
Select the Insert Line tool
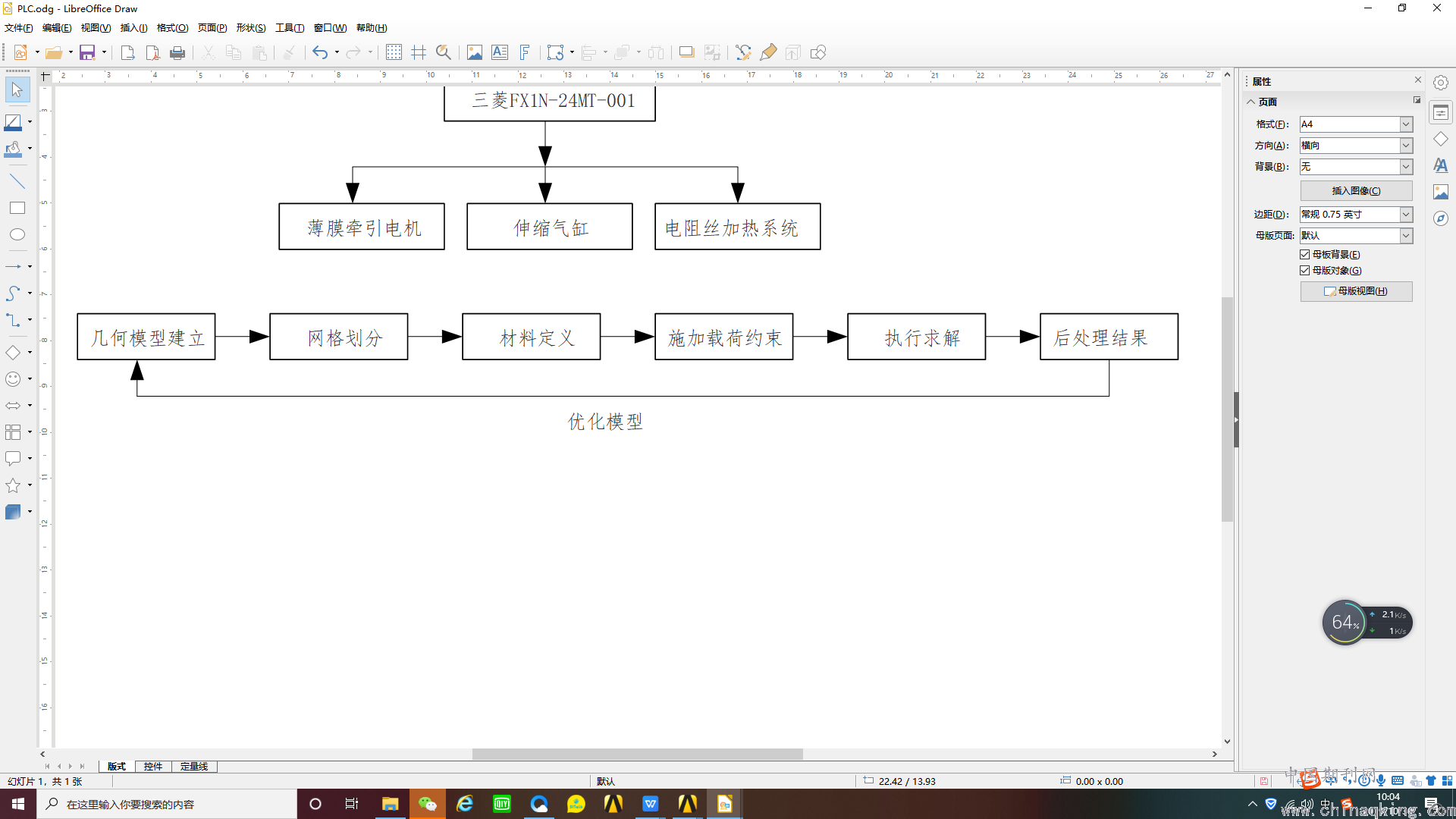(17, 181)
